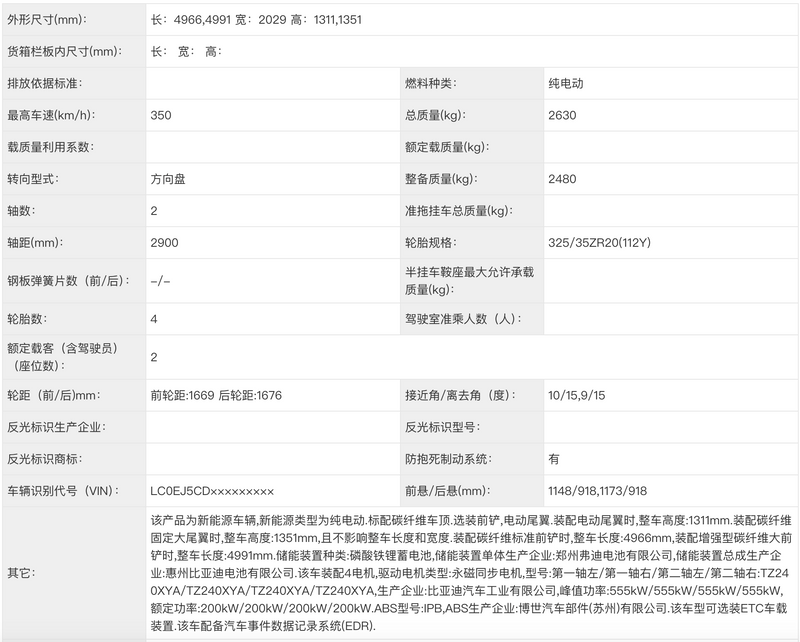This screenshot has height=642, width=800.
Task: Select the 防抱死制动系统 value 有
Action: coord(554,459)
